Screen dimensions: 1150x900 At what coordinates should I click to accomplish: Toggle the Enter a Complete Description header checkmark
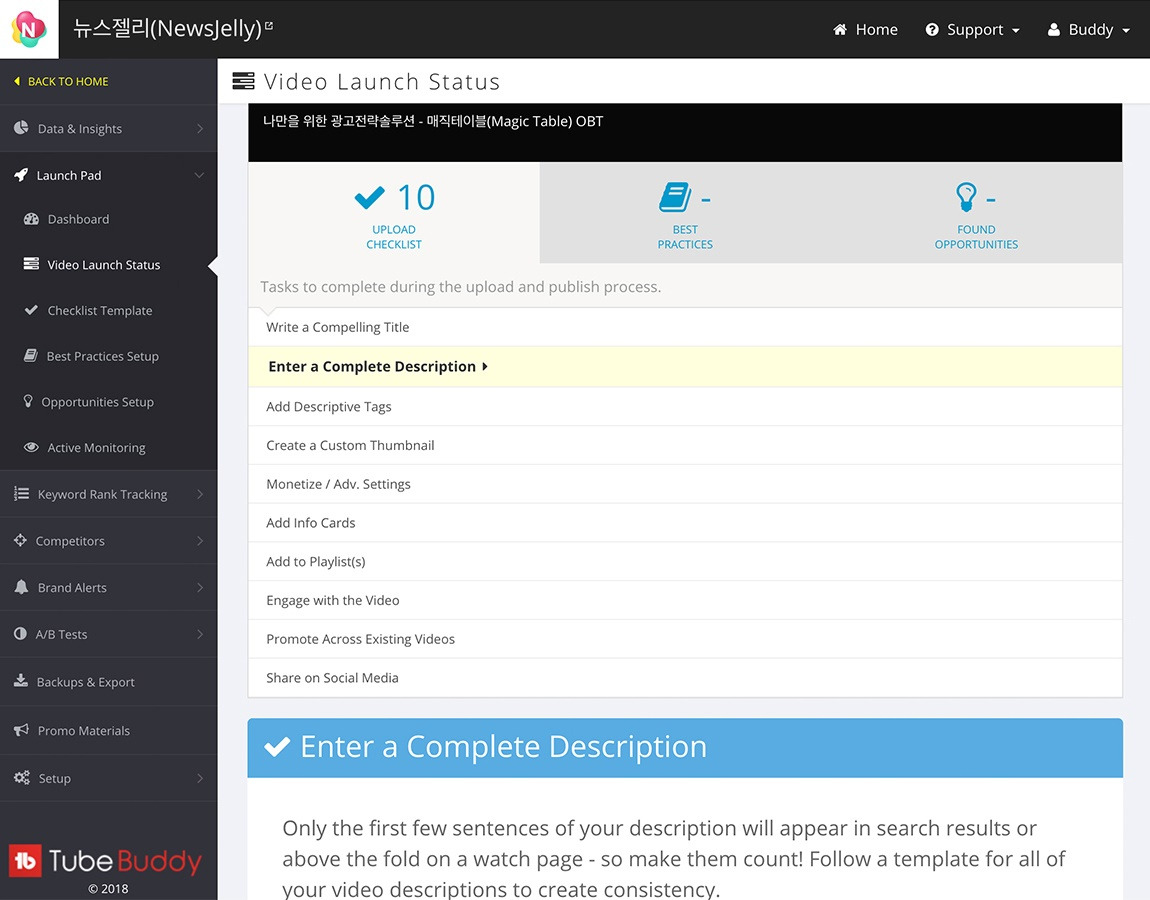277,747
